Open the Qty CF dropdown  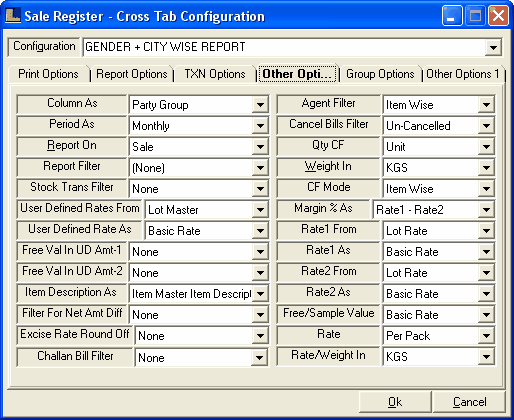click(486, 147)
